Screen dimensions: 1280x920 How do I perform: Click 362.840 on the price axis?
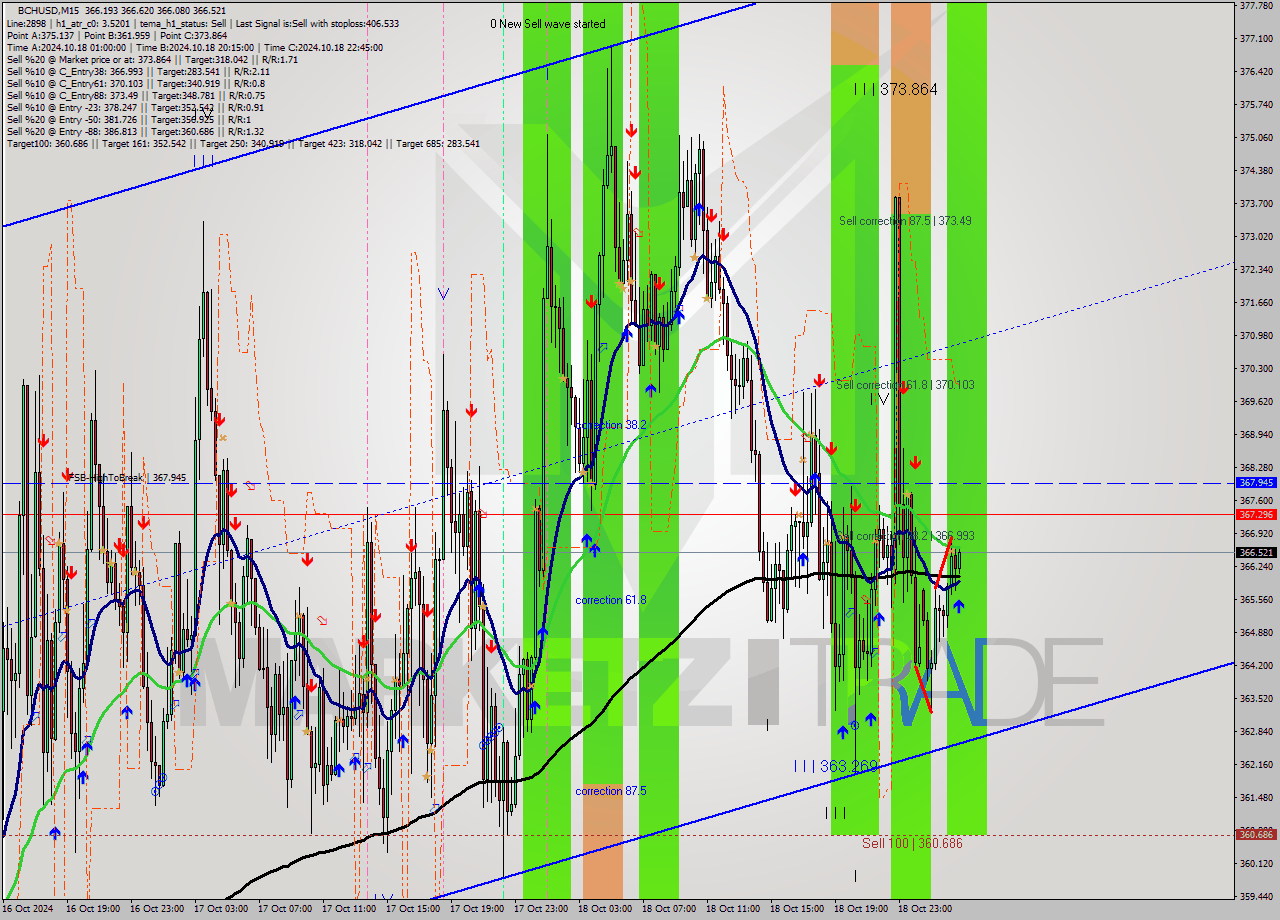(1256, 731)
